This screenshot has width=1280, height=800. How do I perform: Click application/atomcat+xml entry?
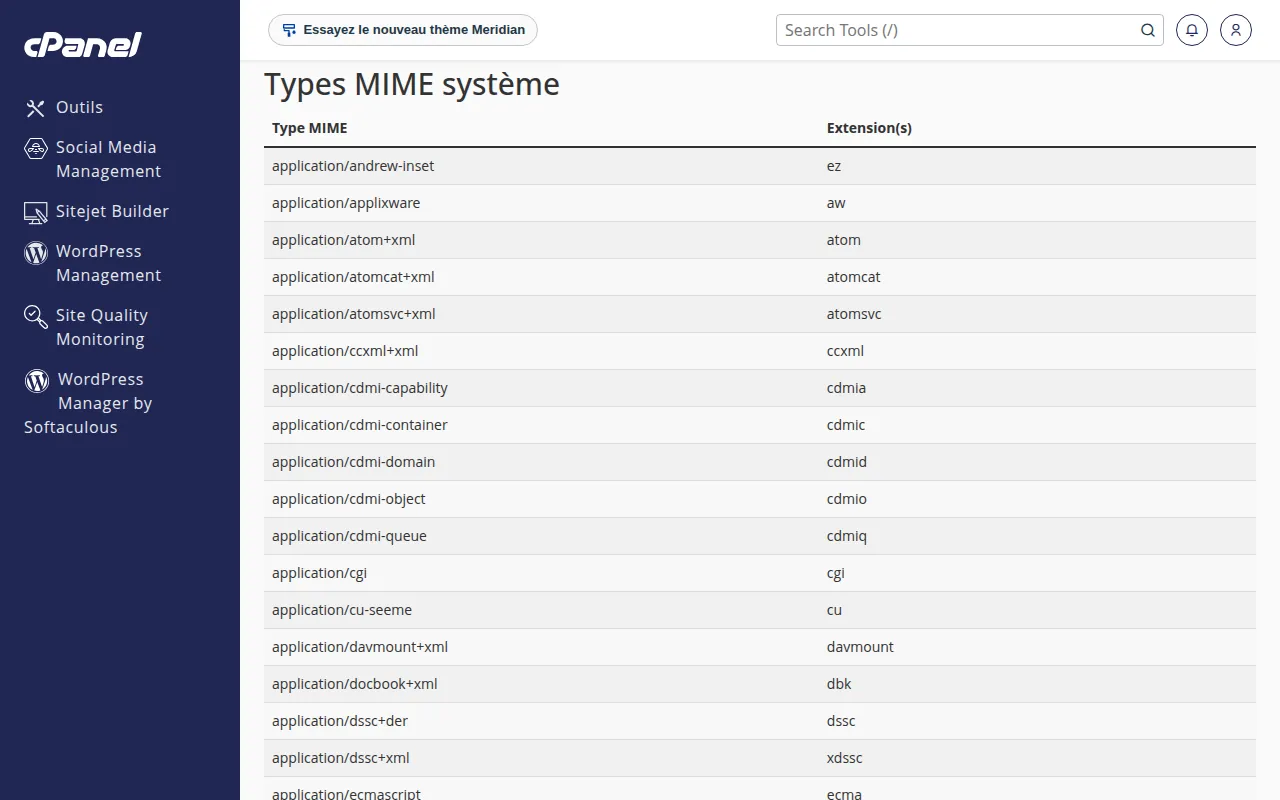(x=353, y=277)
